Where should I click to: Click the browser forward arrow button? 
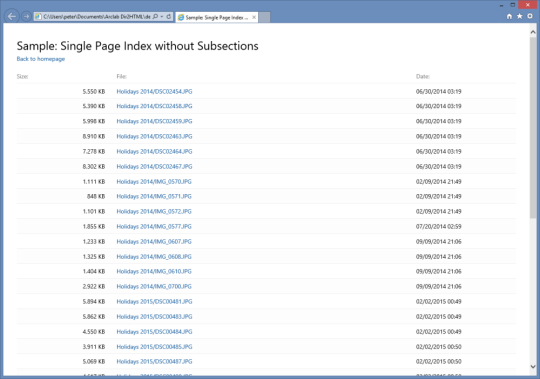pyautogui.click(x=26, y=17)
